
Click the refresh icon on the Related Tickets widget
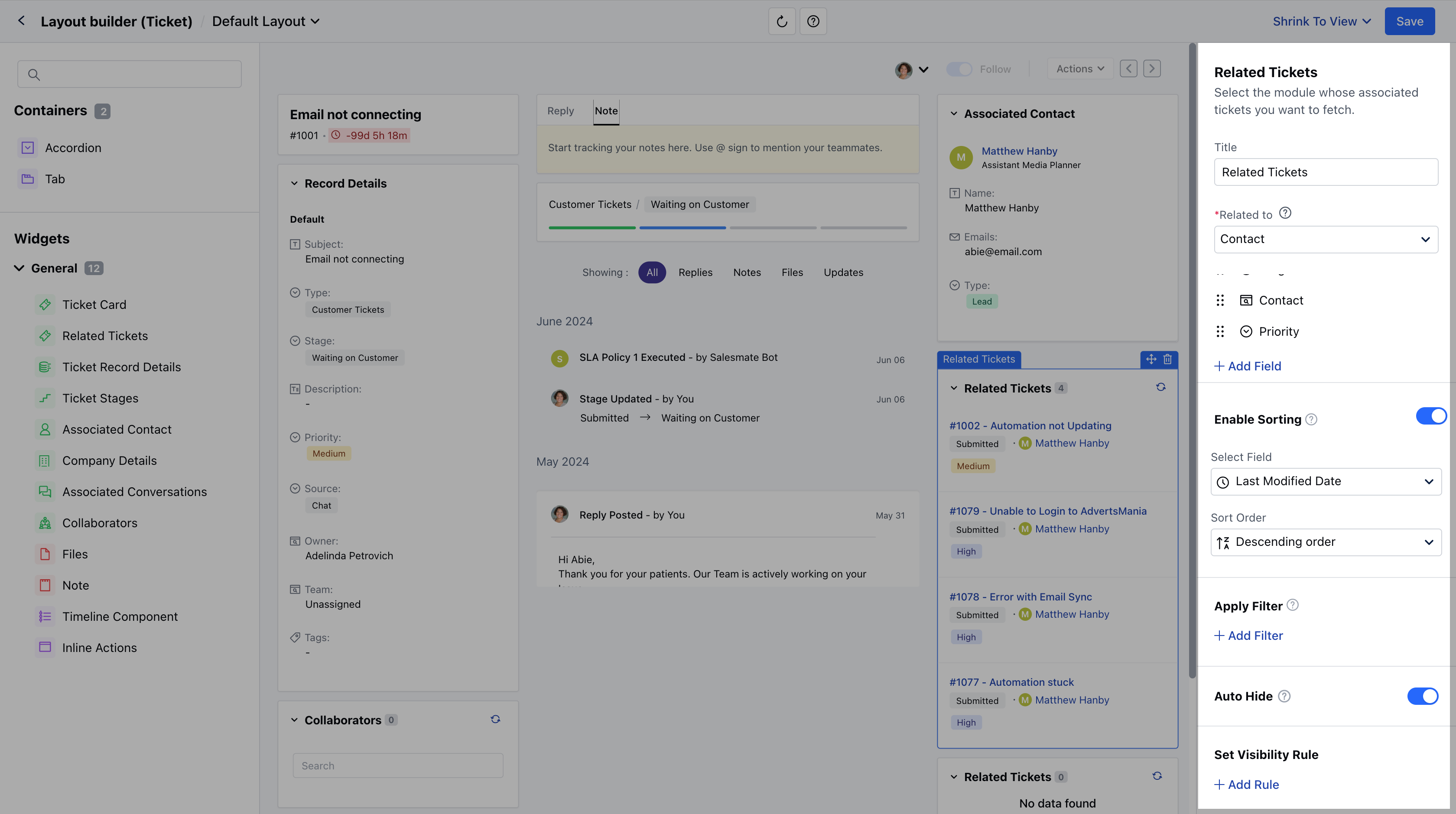coord(1161,387)
